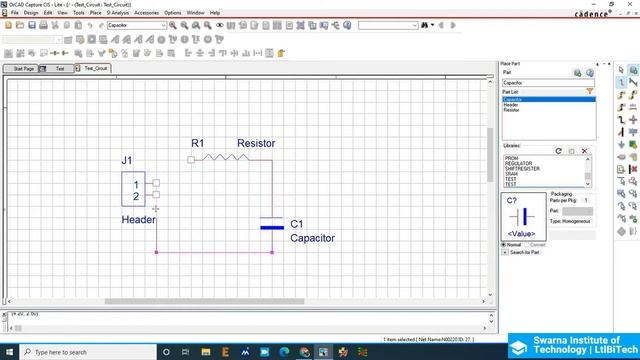Switch to the Start Page tab

click(x=21, y=69)
